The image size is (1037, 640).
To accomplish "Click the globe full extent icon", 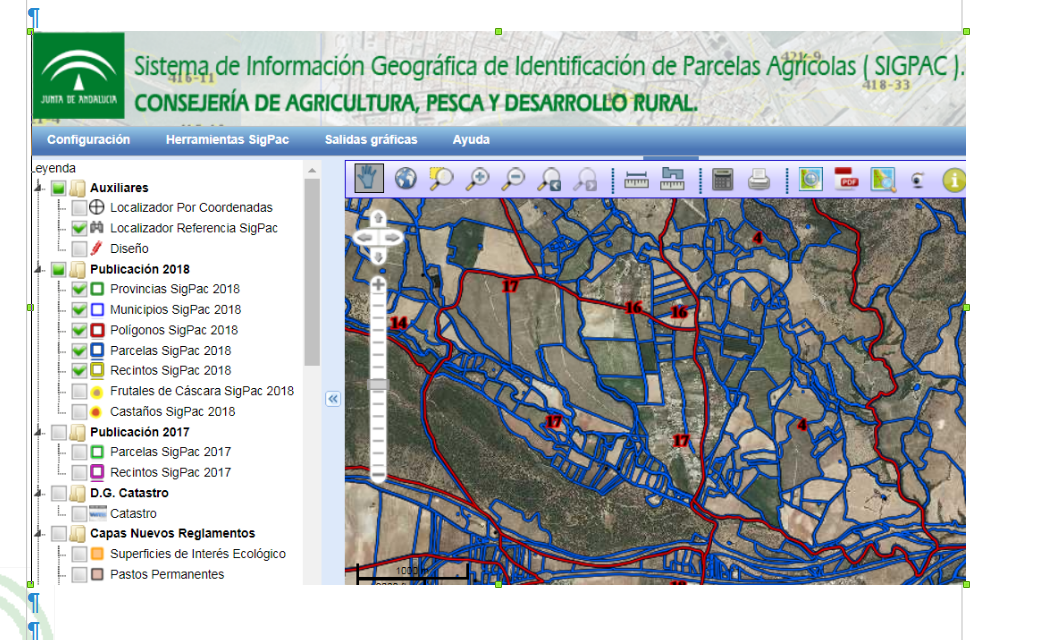I will (x=405, y=179).
